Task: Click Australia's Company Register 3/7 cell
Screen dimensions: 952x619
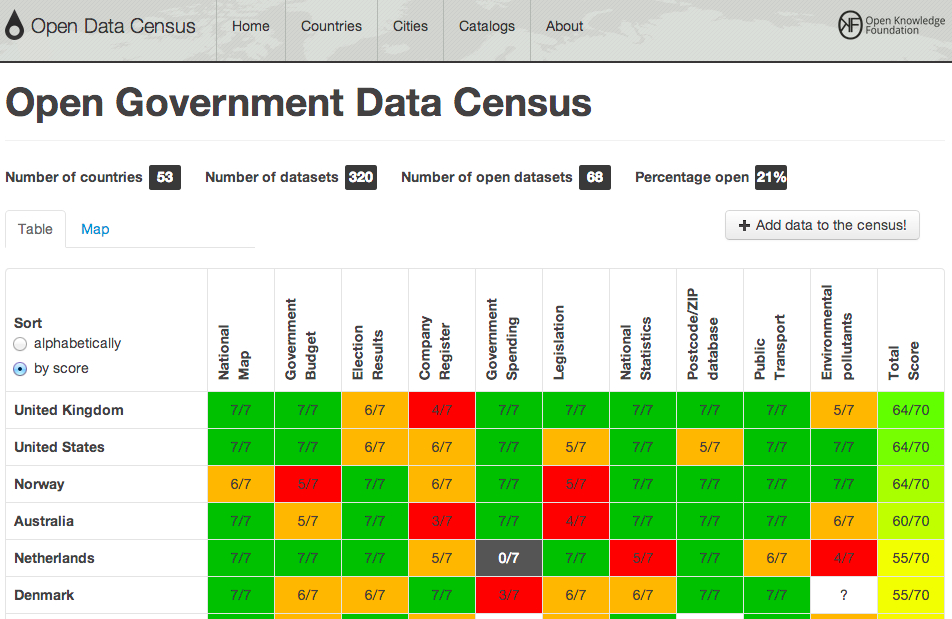Action: pyautogui.click(x=442, y=521)
